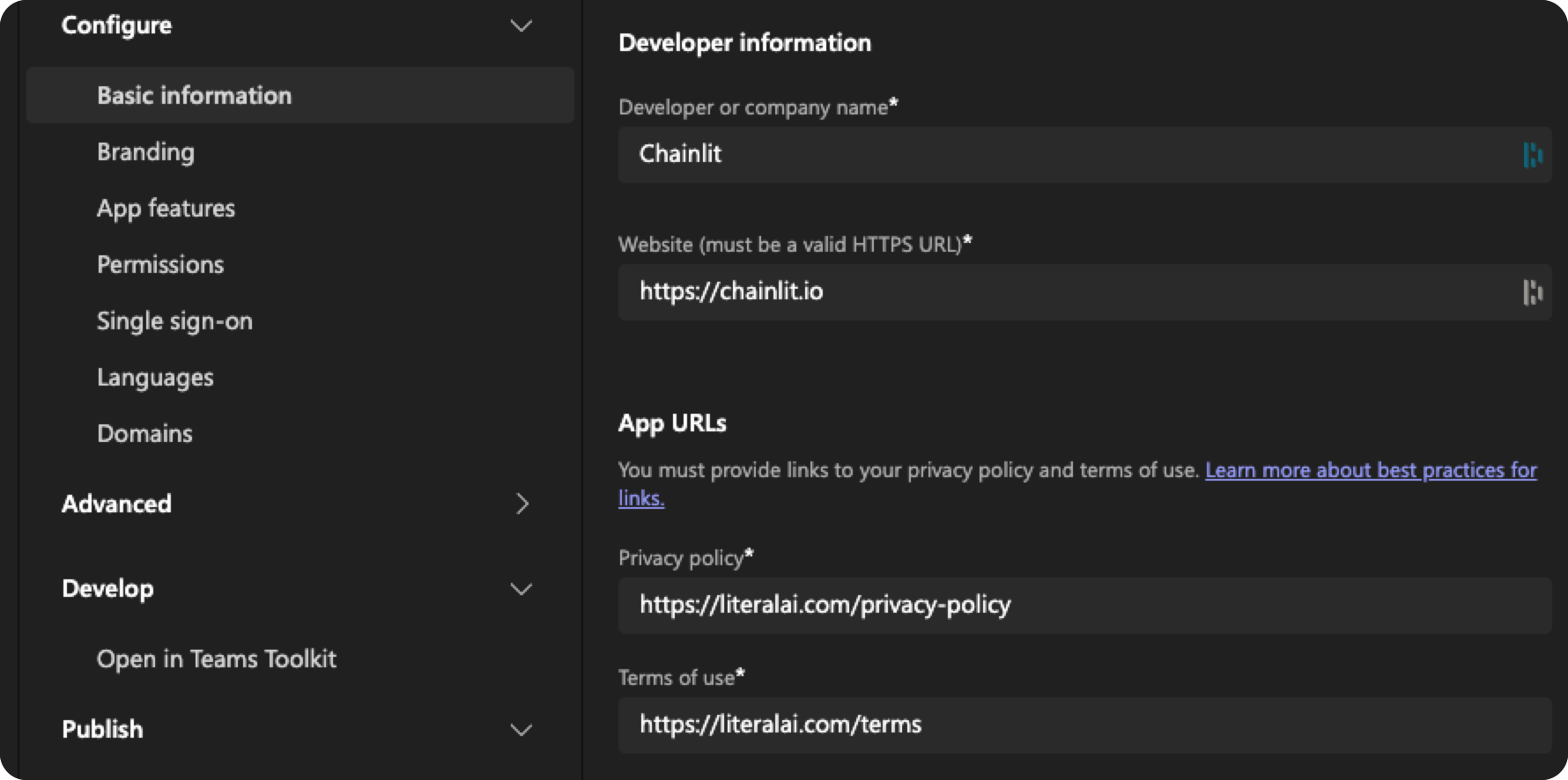Collapse the Configure section
This screenshot has height=780, width=1568.
point(521,26)
